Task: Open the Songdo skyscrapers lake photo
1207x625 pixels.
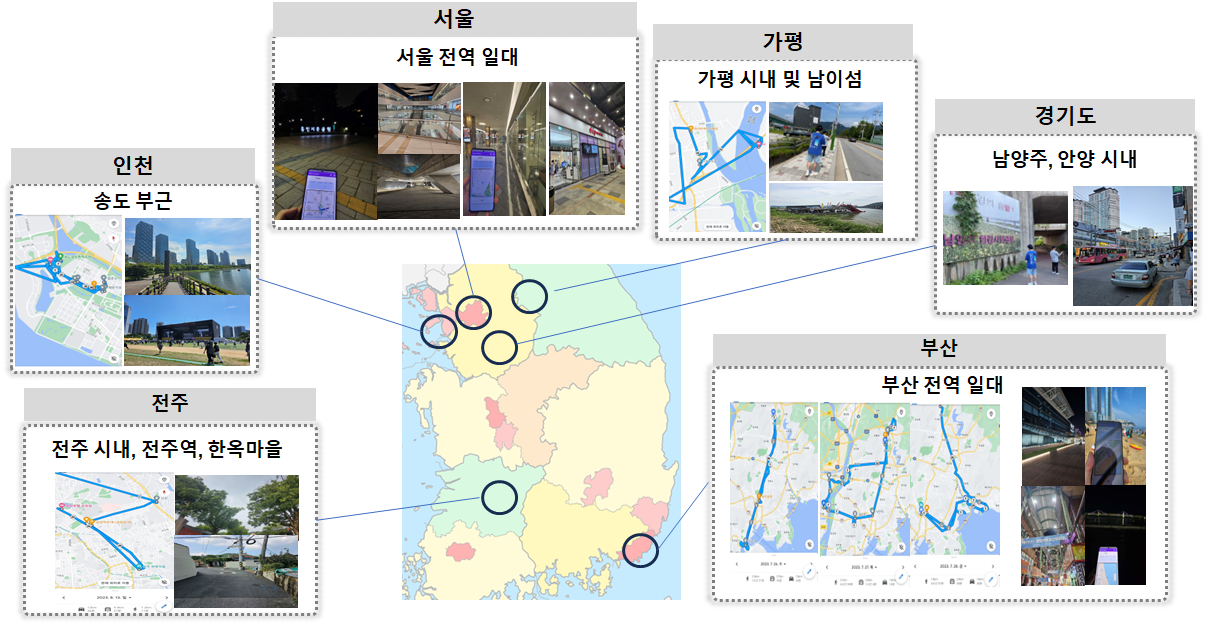Action: click(x=188, y=257)
